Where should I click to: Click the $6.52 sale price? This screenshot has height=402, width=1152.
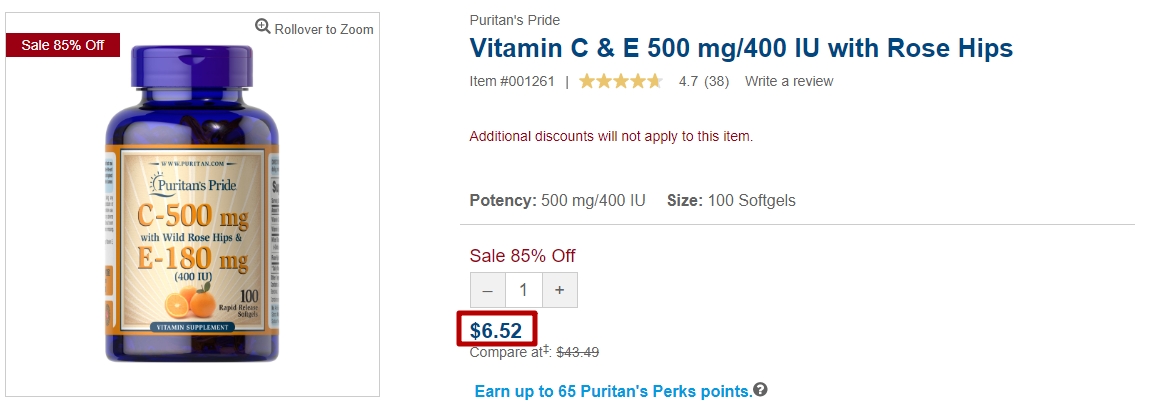coord(496,330)
